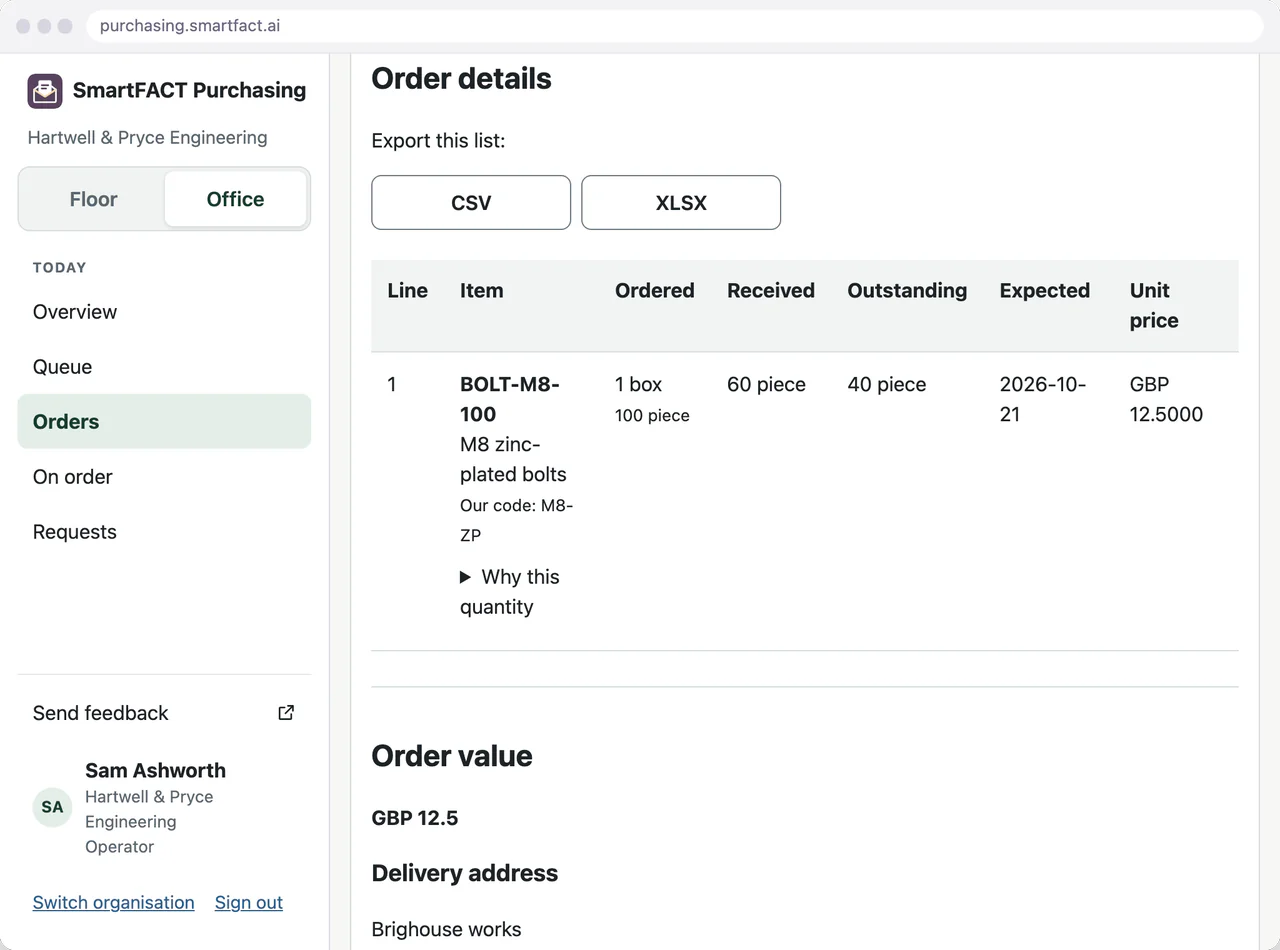Viewport: 1280px width, 950px height.
Task: Click the Switch organisation link
Action: tap(114, 903)
